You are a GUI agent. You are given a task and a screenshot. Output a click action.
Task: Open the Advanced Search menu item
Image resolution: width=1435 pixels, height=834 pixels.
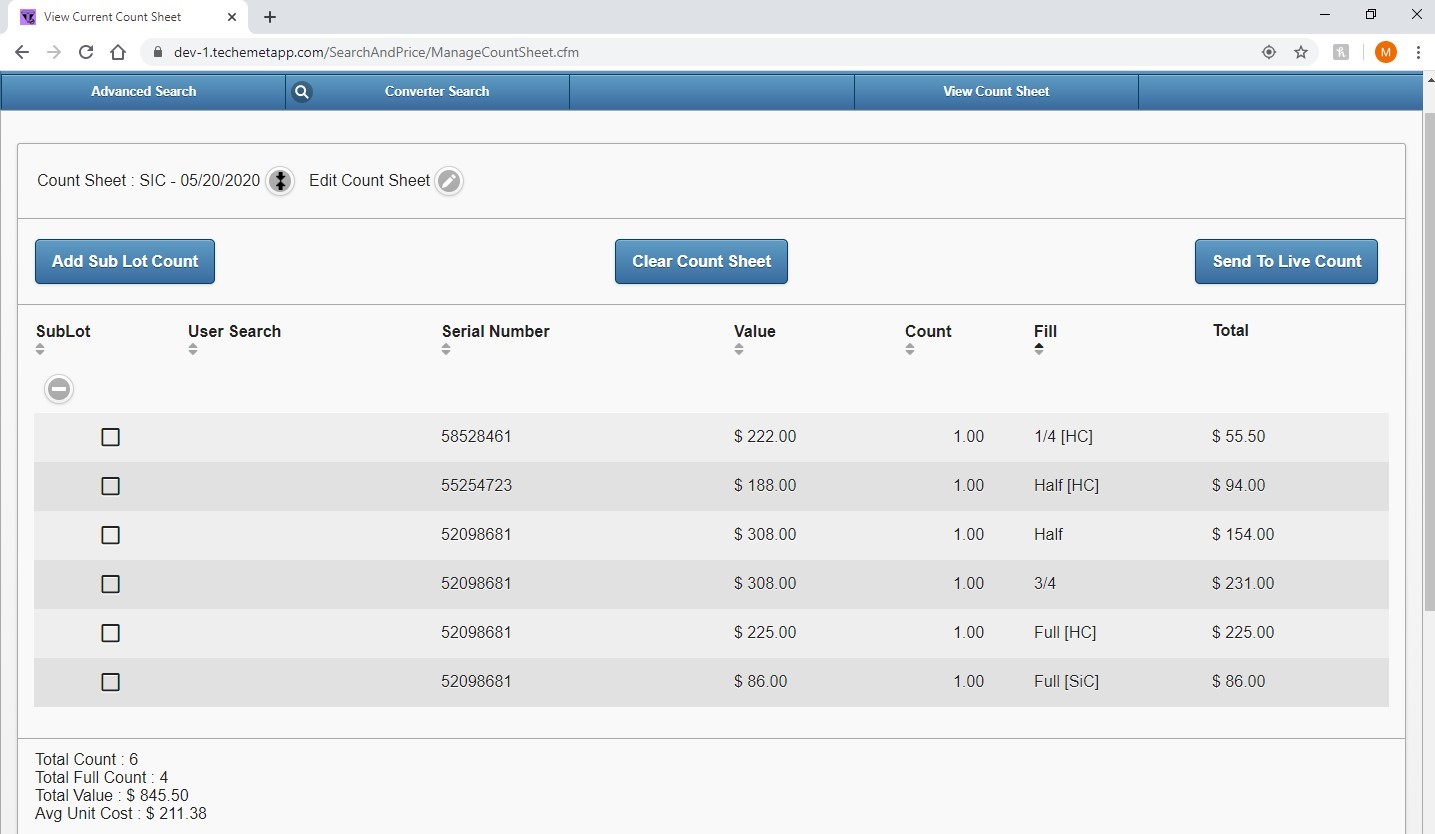click(143, 92)
